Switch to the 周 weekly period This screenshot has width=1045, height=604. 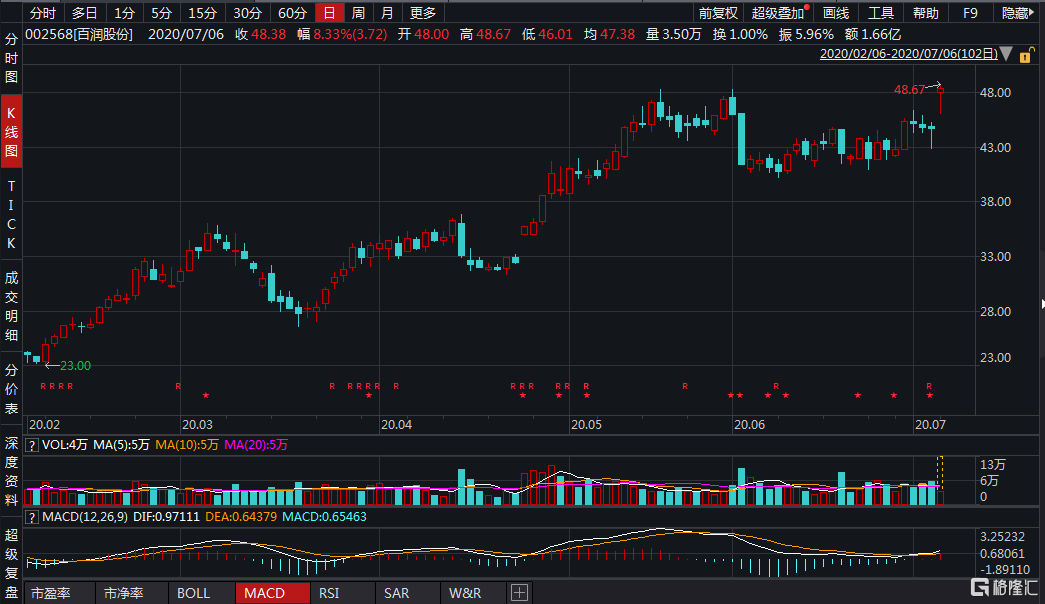pyautogui.click(x=358, y=13)
